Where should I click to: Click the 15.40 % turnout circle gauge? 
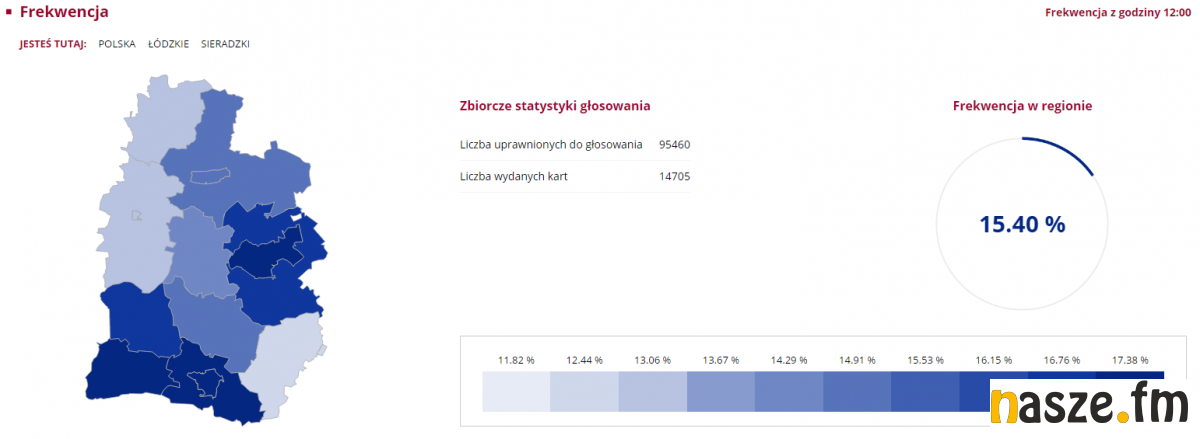click(x=1022, y=224)
